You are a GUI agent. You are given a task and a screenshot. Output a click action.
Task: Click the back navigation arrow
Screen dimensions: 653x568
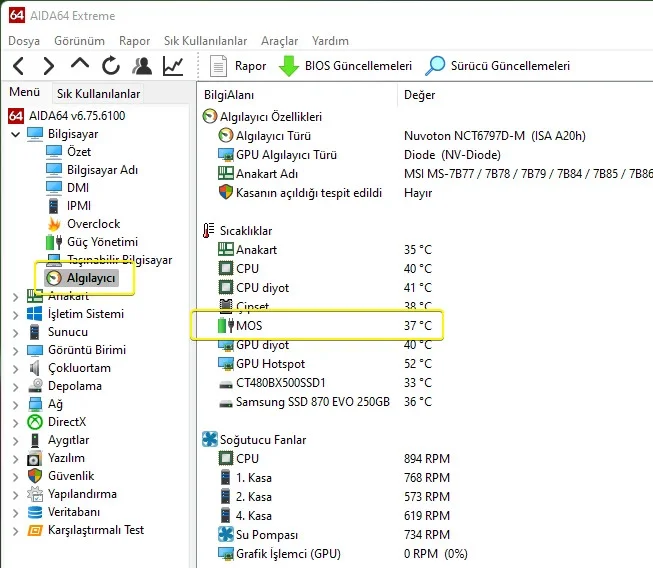click(19, 66)
